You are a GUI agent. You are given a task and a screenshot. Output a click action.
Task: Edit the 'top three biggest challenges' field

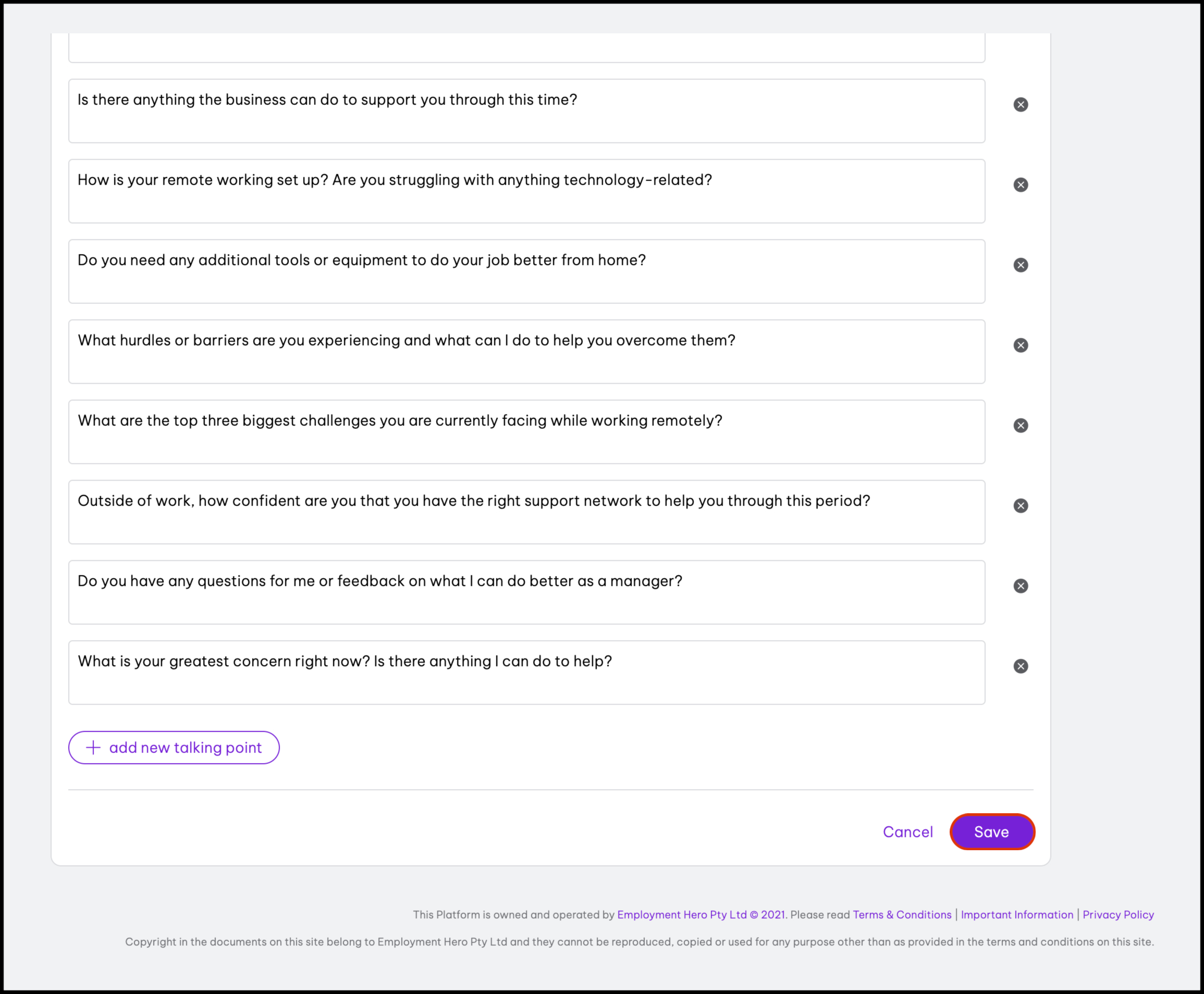pyautogui.click(x=526, y=432)
